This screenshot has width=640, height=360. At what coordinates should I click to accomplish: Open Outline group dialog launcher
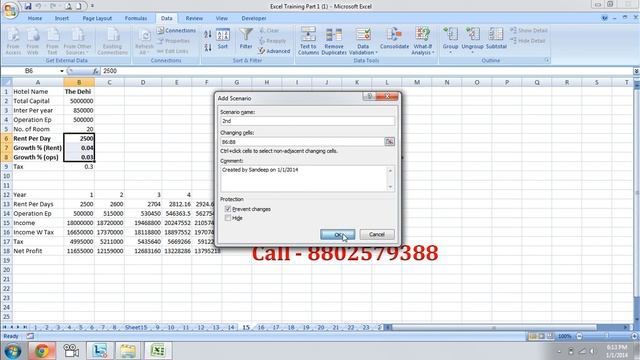click(547, 60)
